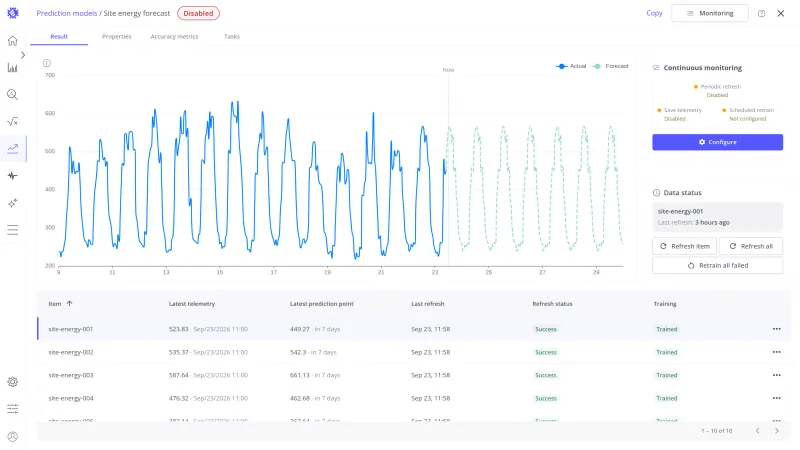Click the Copy link
800x450 pixels.
pos(654,13)
